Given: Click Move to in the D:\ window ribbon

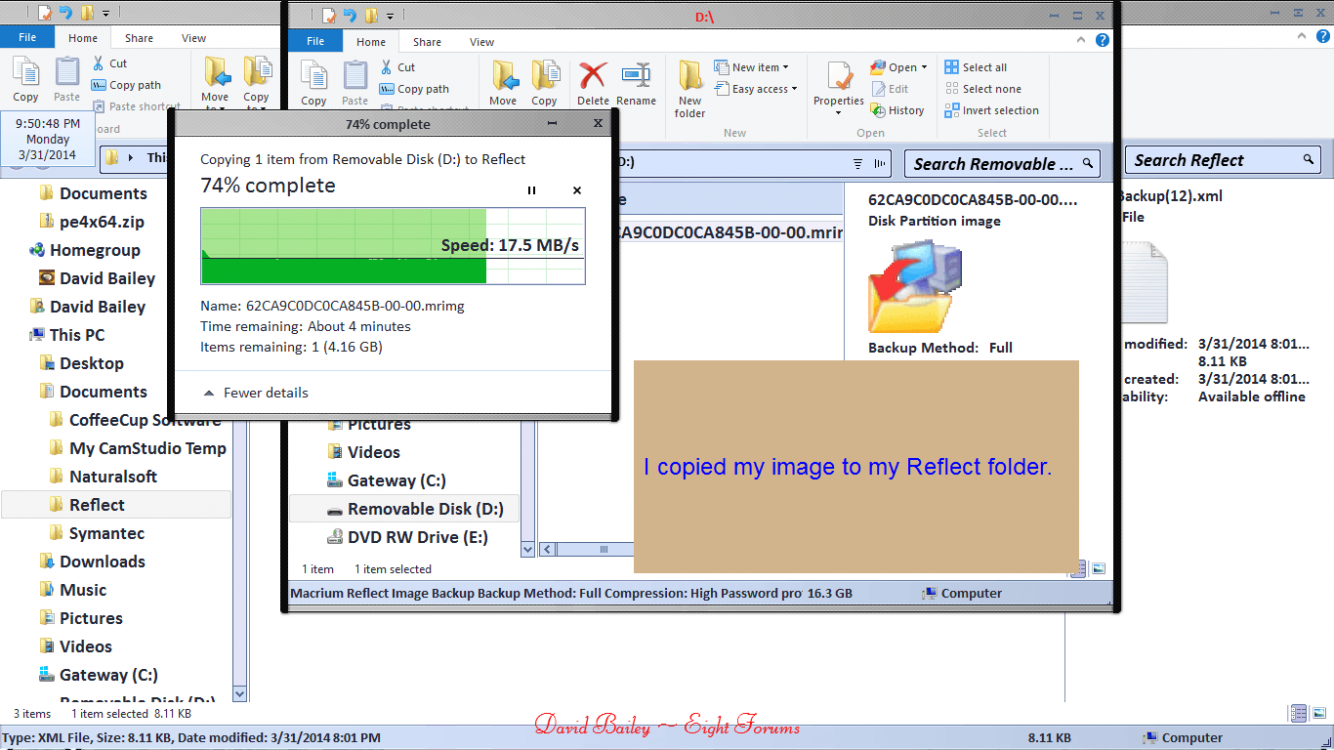Looking at the screenshot, I should pyautogui.click(x=504, y=84).
